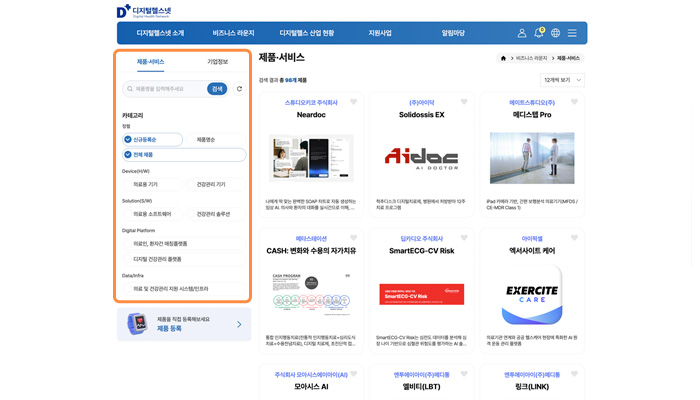Check the 의료용 기기 filter
700x400 pixels.
point(152,184)
